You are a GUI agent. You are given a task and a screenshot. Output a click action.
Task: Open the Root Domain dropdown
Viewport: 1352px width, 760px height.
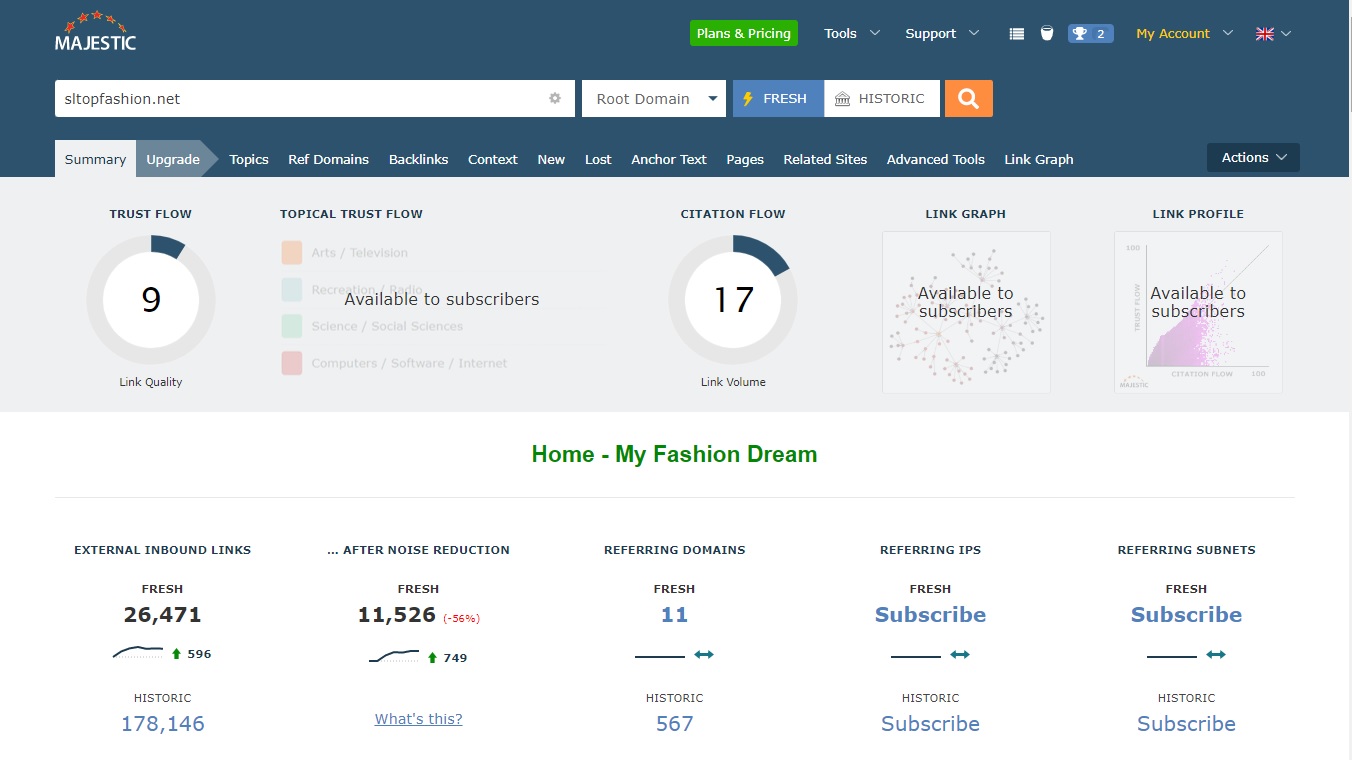654,98
